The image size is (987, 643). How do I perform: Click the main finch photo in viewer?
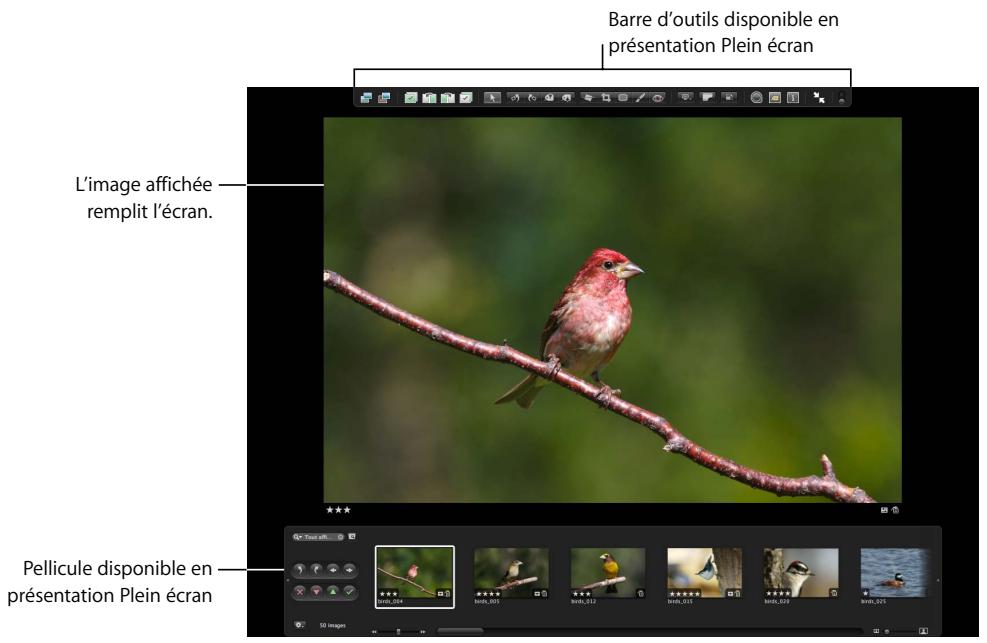pyautogui.click(x=612, y=310)
